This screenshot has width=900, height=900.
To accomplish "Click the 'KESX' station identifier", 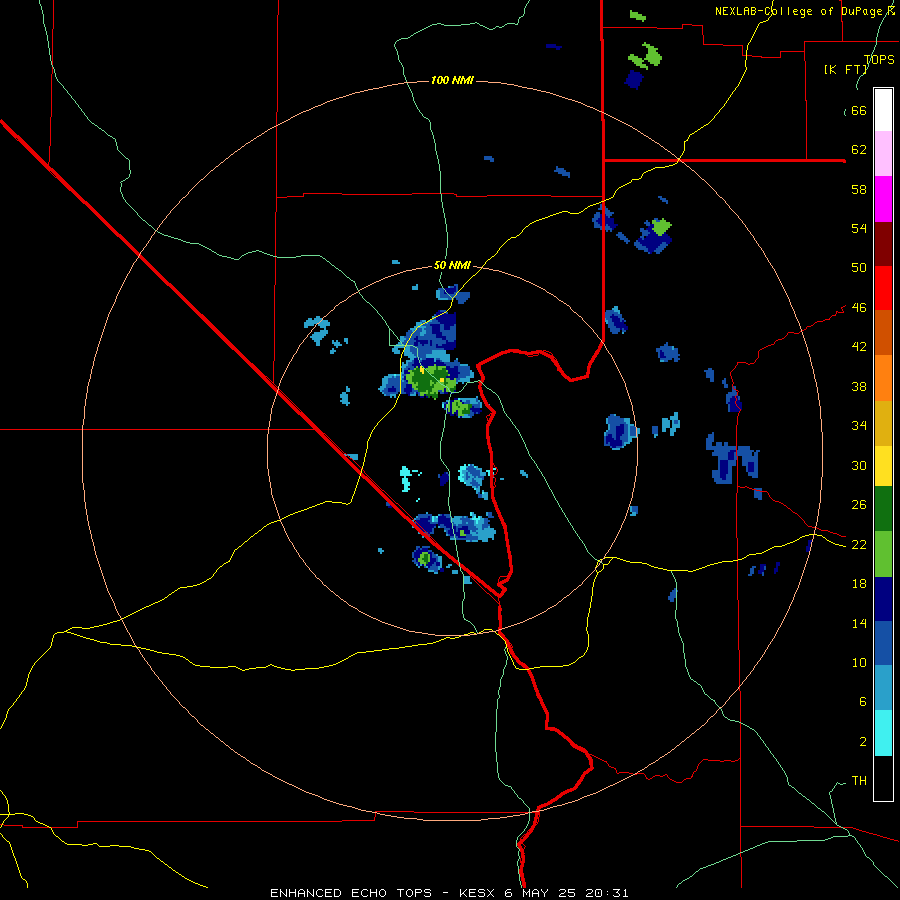I will [x=478, y=893].
